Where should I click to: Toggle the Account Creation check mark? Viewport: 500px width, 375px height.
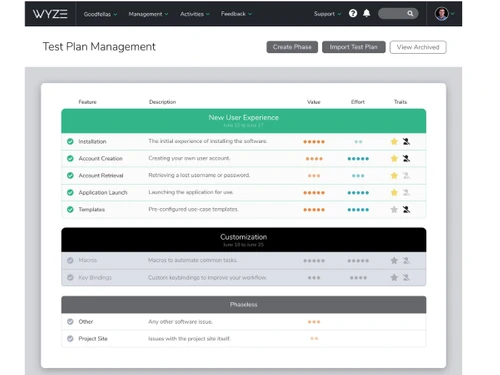point(70,158)
